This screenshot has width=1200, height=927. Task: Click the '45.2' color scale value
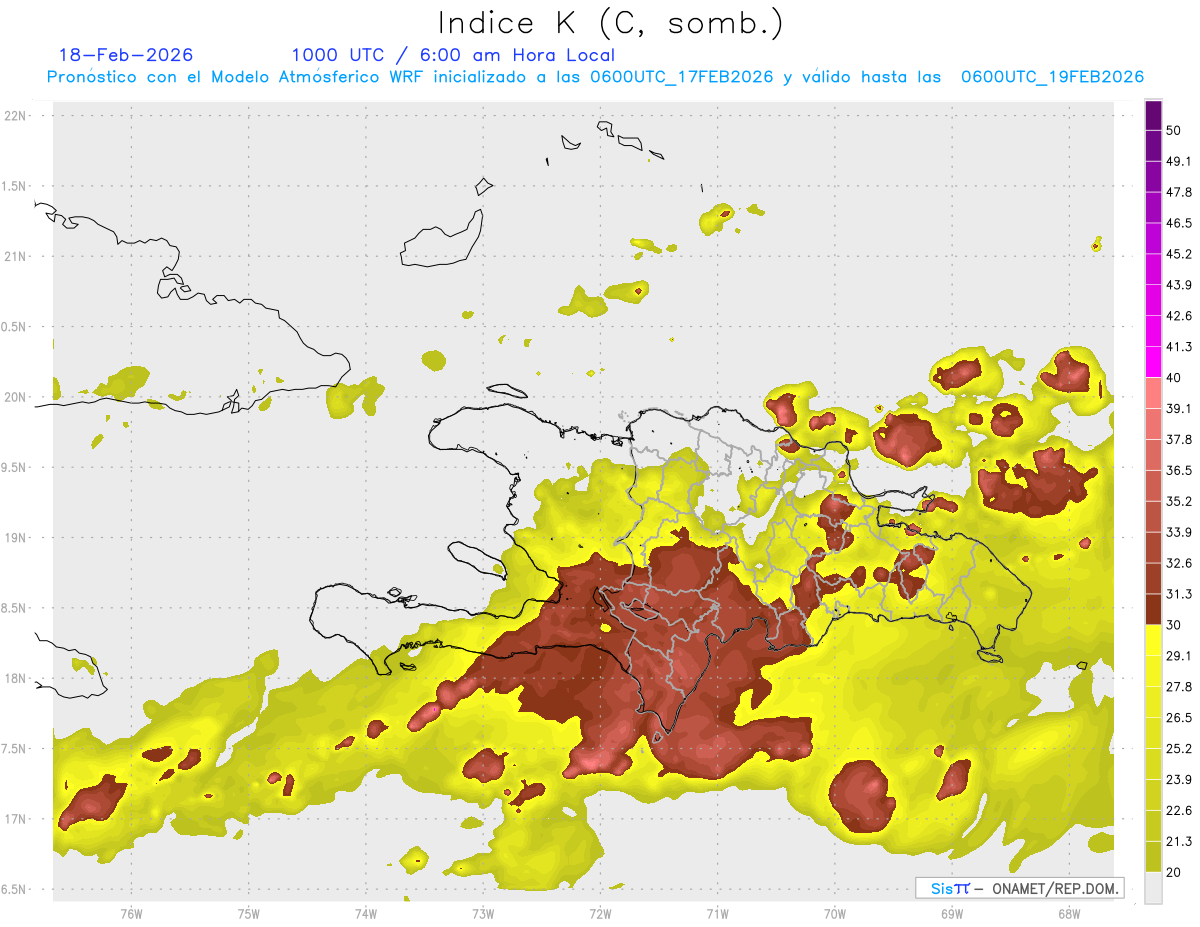[1179, 254]
